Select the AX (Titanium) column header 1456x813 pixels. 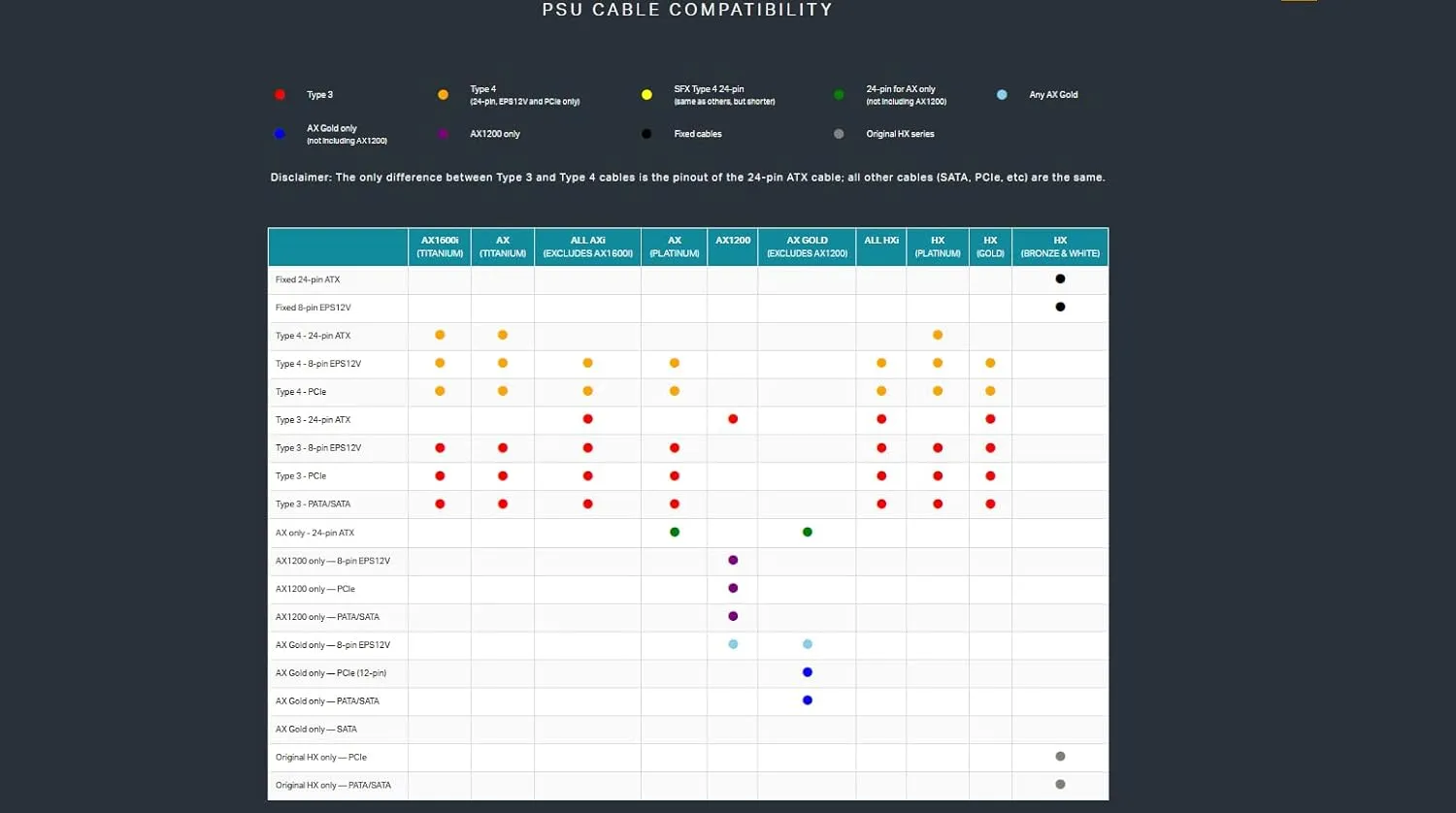point(503,246)
